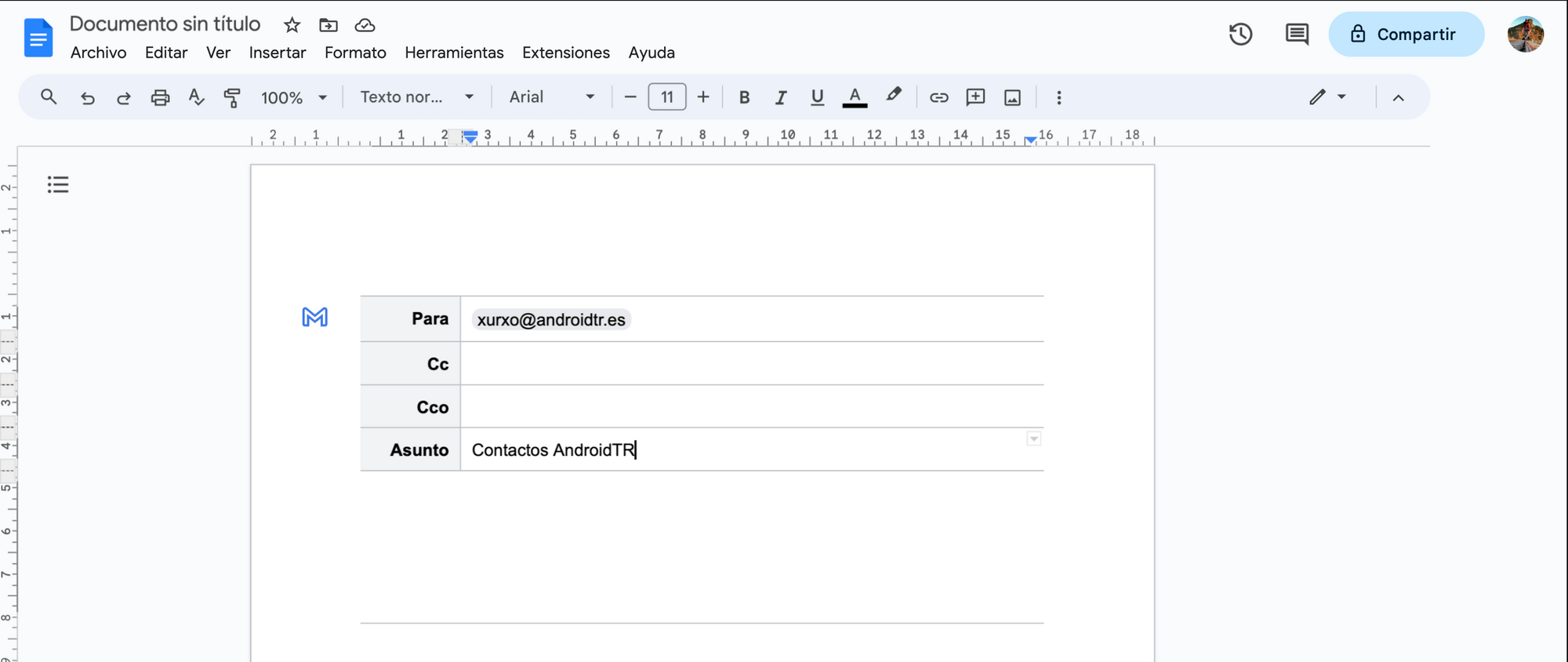Open the Herramientas menu
1568x662 pixels.
[454, 53]
